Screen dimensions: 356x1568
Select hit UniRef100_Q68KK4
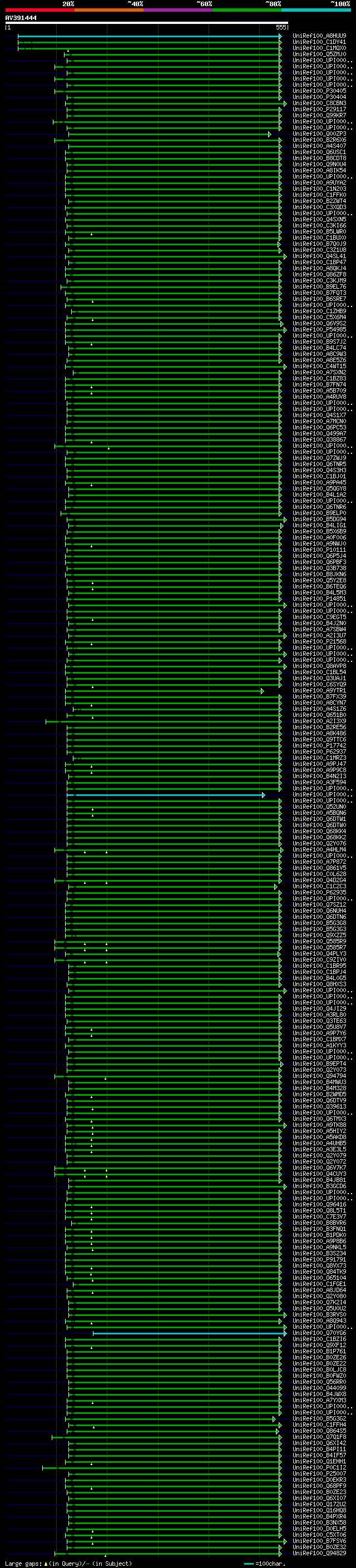[x=319, y=831]
